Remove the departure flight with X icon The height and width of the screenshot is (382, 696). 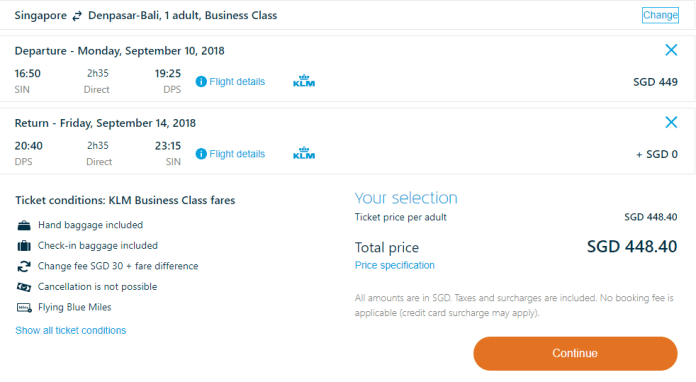point(671,50)
